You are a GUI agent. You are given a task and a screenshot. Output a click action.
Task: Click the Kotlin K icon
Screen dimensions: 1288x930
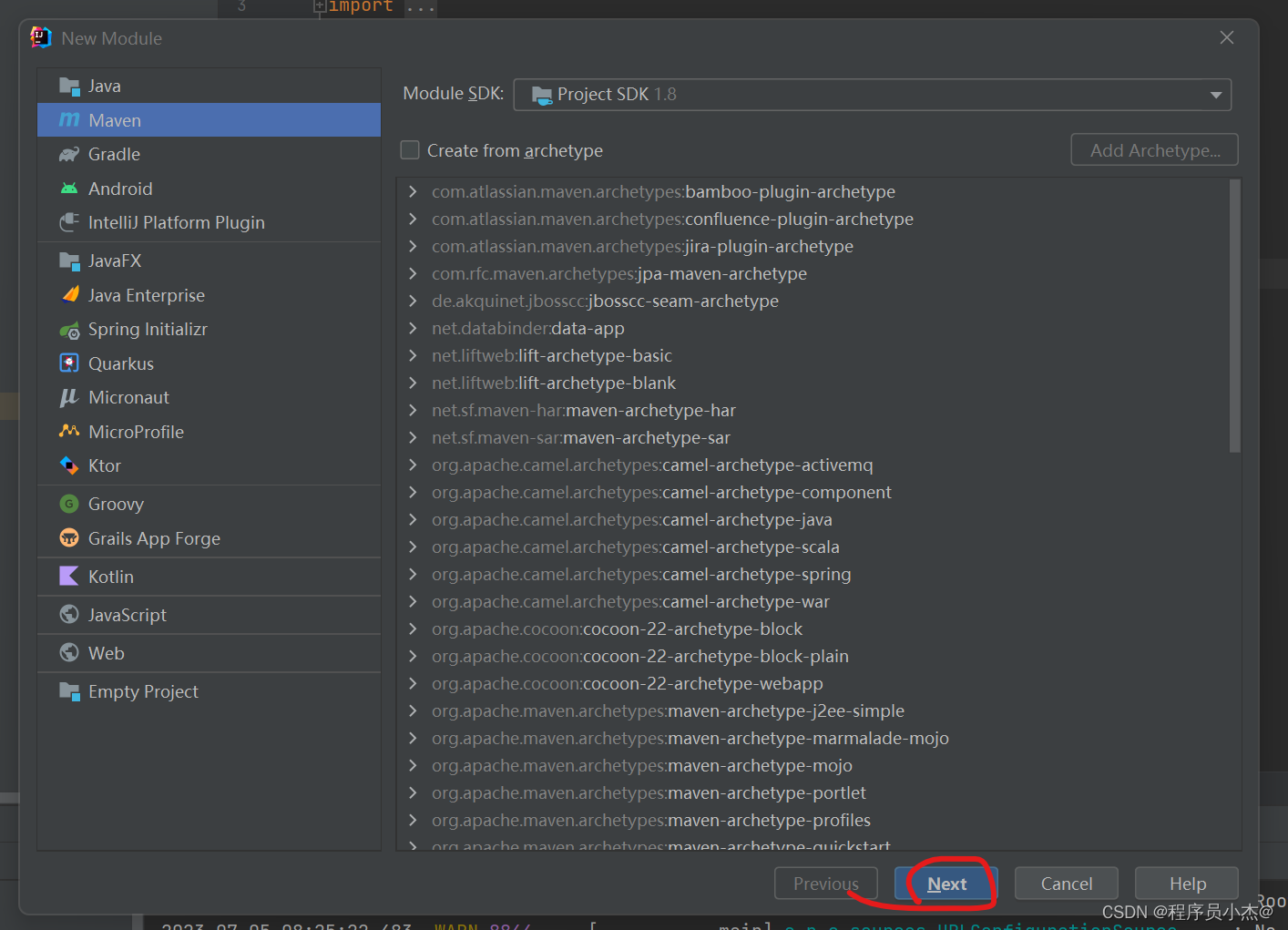tap(69, 576)
